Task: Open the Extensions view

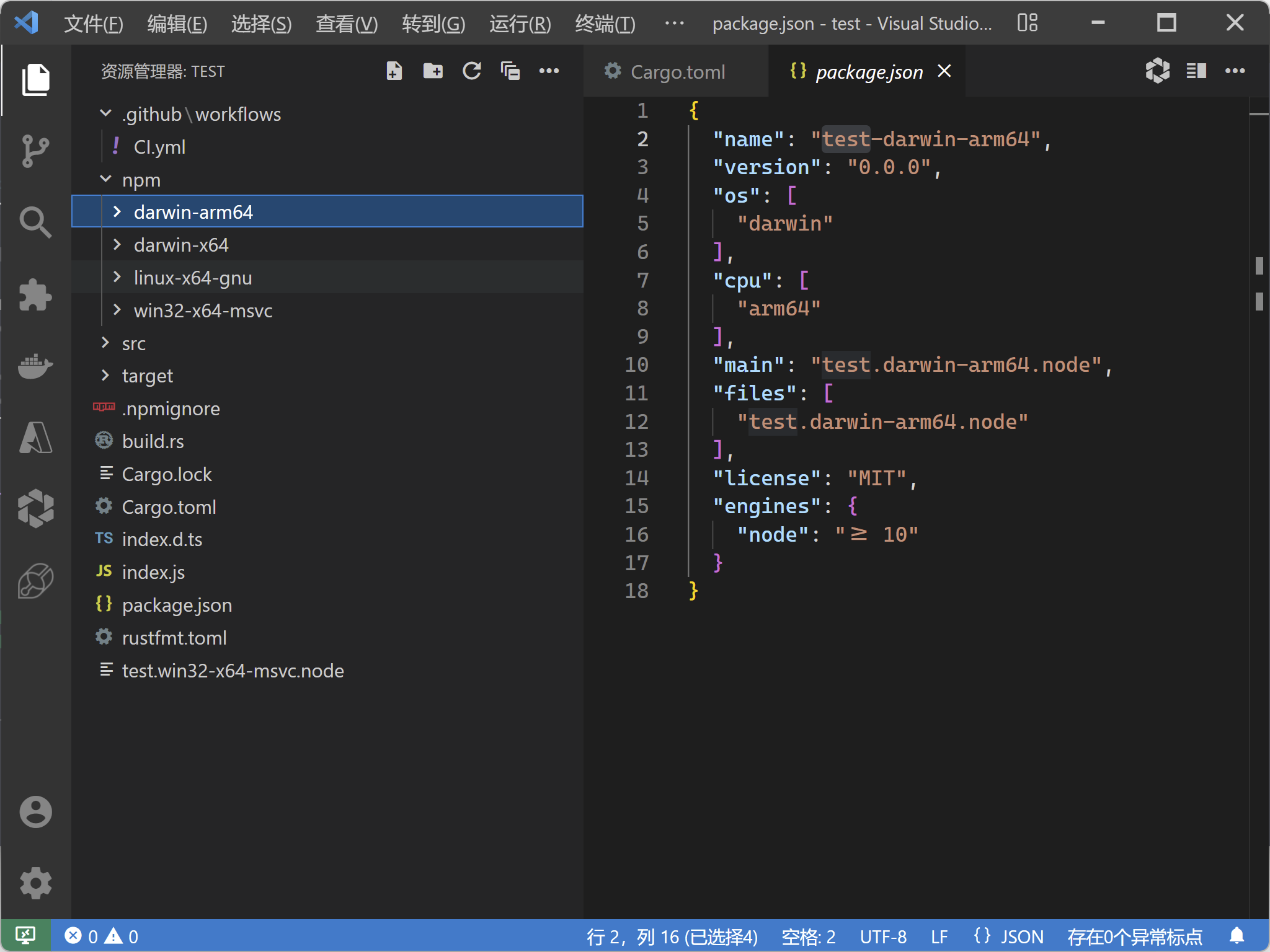Action: click(35, 294)
